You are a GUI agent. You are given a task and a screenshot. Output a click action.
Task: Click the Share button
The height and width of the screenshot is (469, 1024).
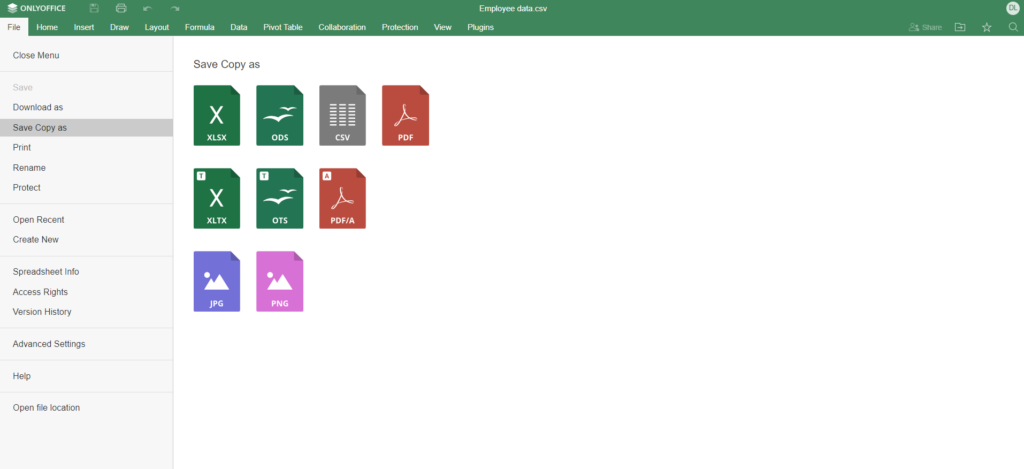click(925, 27)
